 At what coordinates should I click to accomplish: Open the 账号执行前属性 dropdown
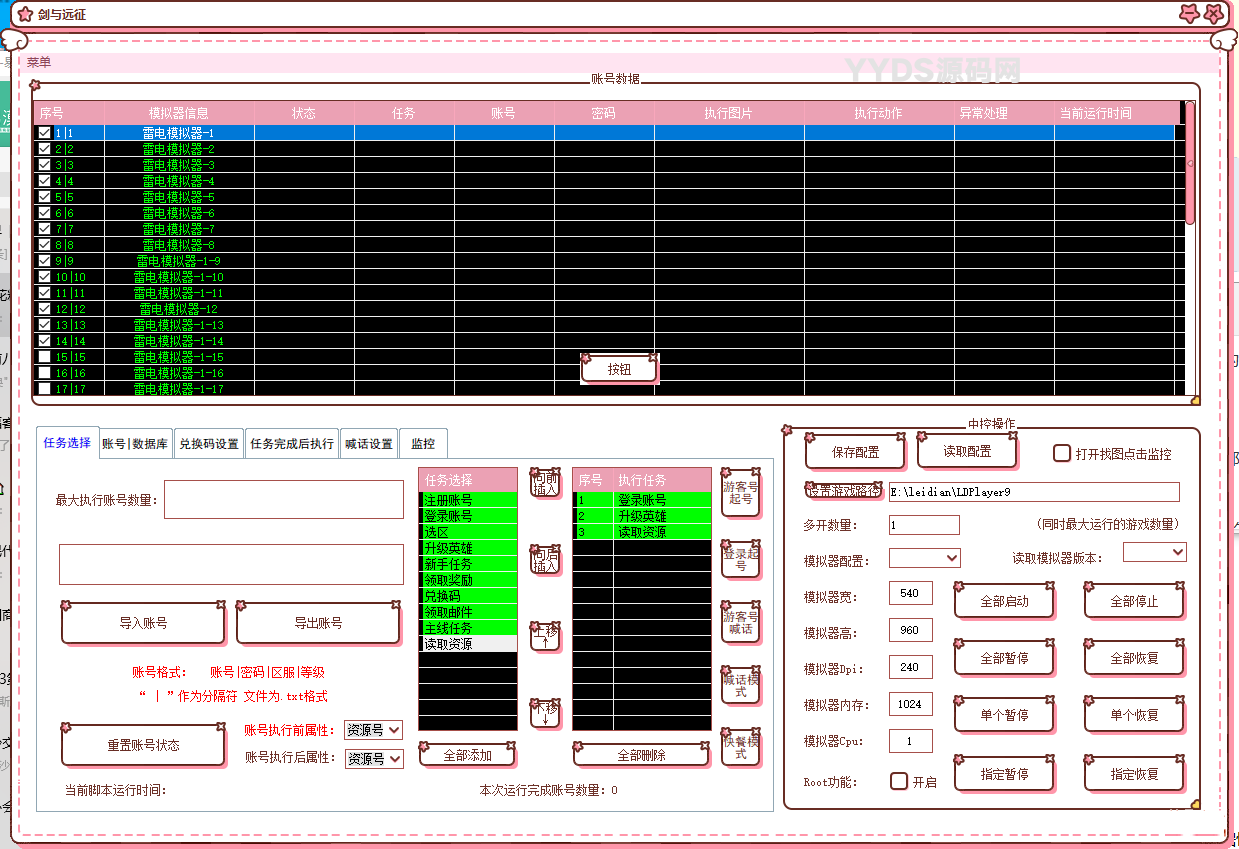373,730
